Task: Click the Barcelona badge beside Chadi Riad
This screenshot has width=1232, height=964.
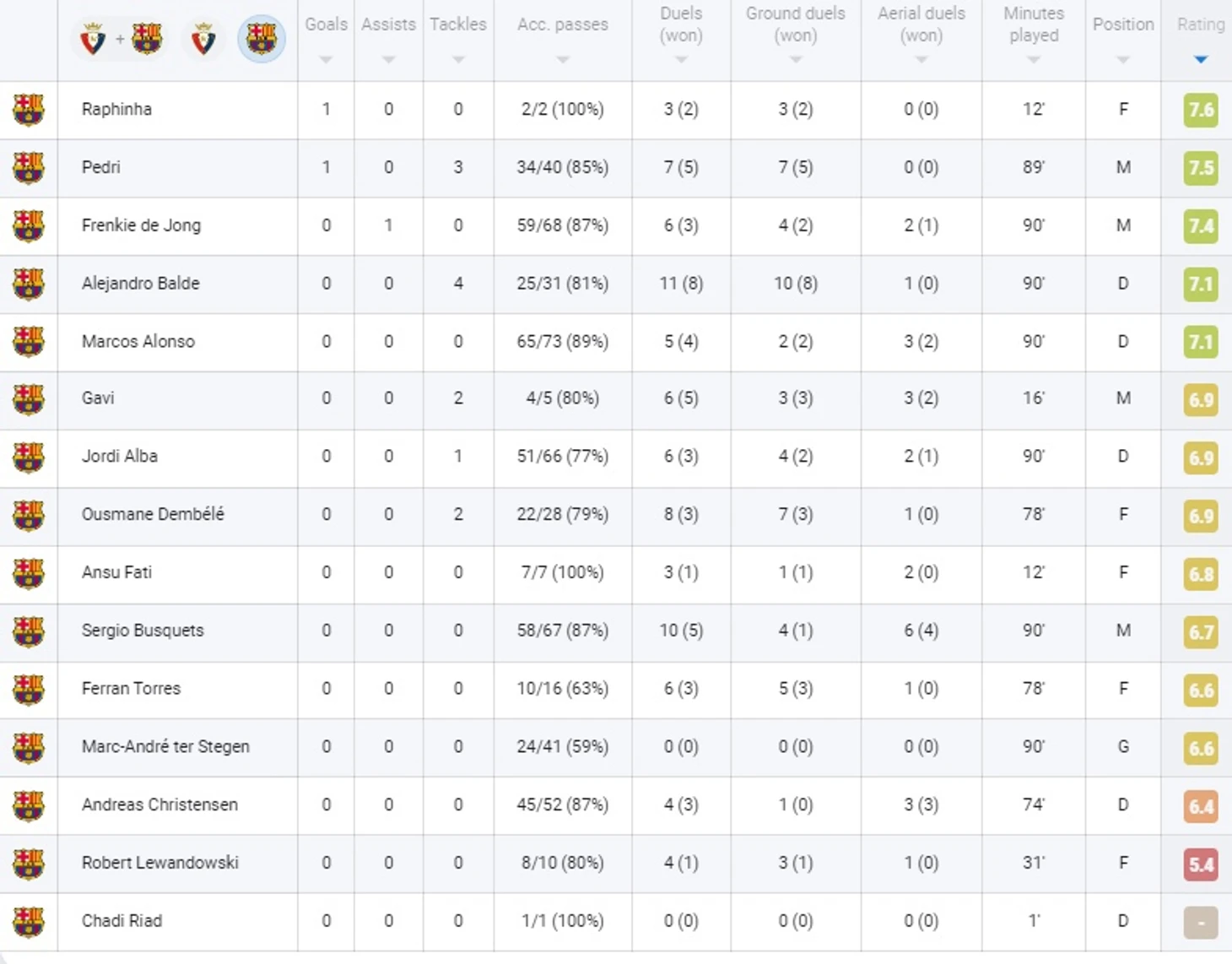Action: (x=29, y=921)
